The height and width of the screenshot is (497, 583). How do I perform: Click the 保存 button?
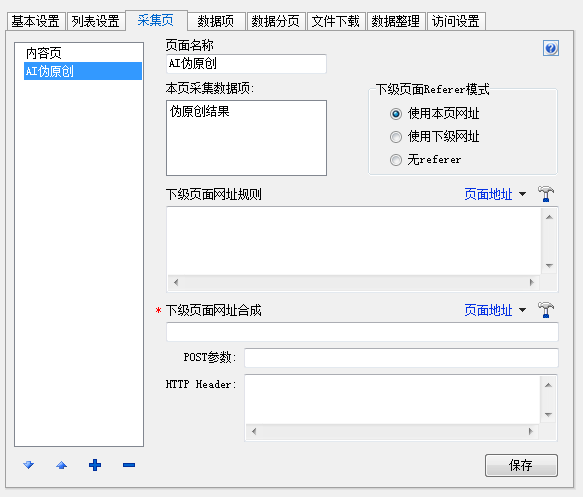[521, 465]
